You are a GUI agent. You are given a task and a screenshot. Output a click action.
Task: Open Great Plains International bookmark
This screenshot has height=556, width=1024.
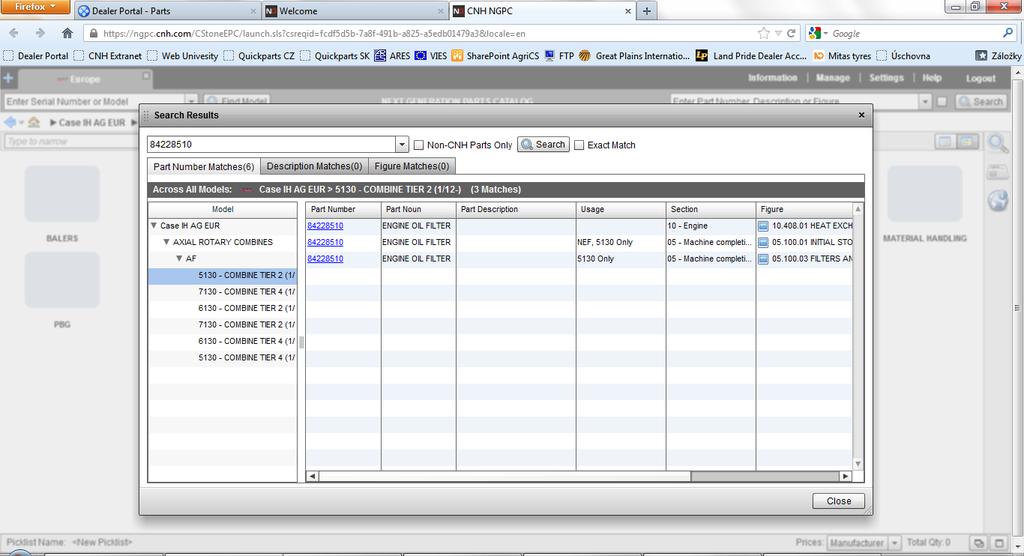click(634, 56)
